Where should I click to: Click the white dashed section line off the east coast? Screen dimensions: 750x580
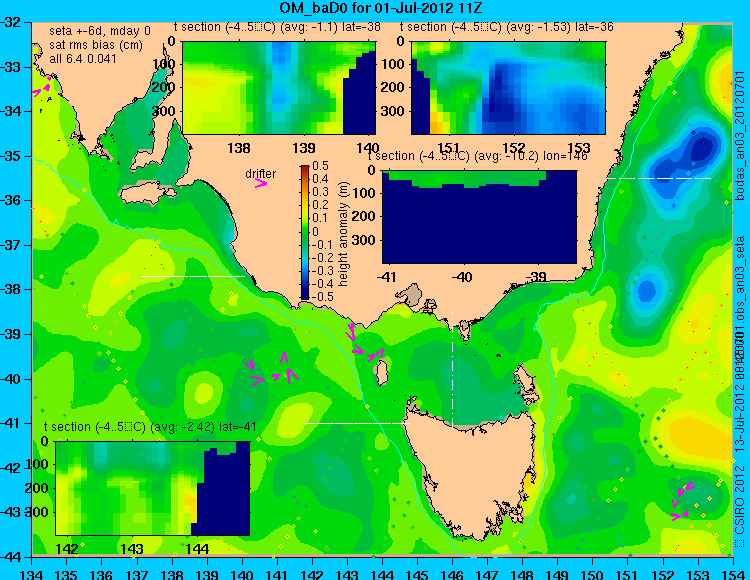(x=659, y=178)
